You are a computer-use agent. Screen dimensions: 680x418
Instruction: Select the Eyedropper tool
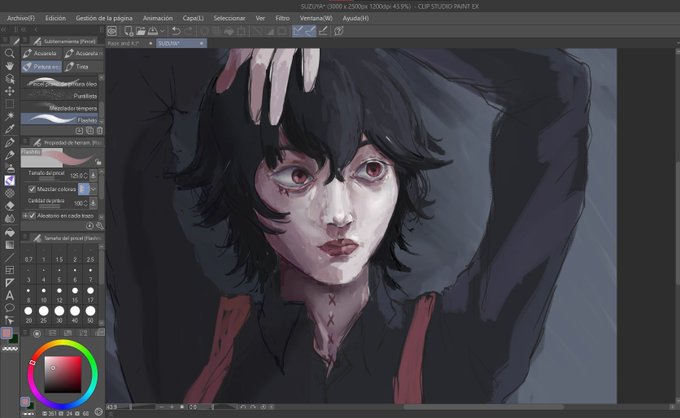(x=10, y=129)
